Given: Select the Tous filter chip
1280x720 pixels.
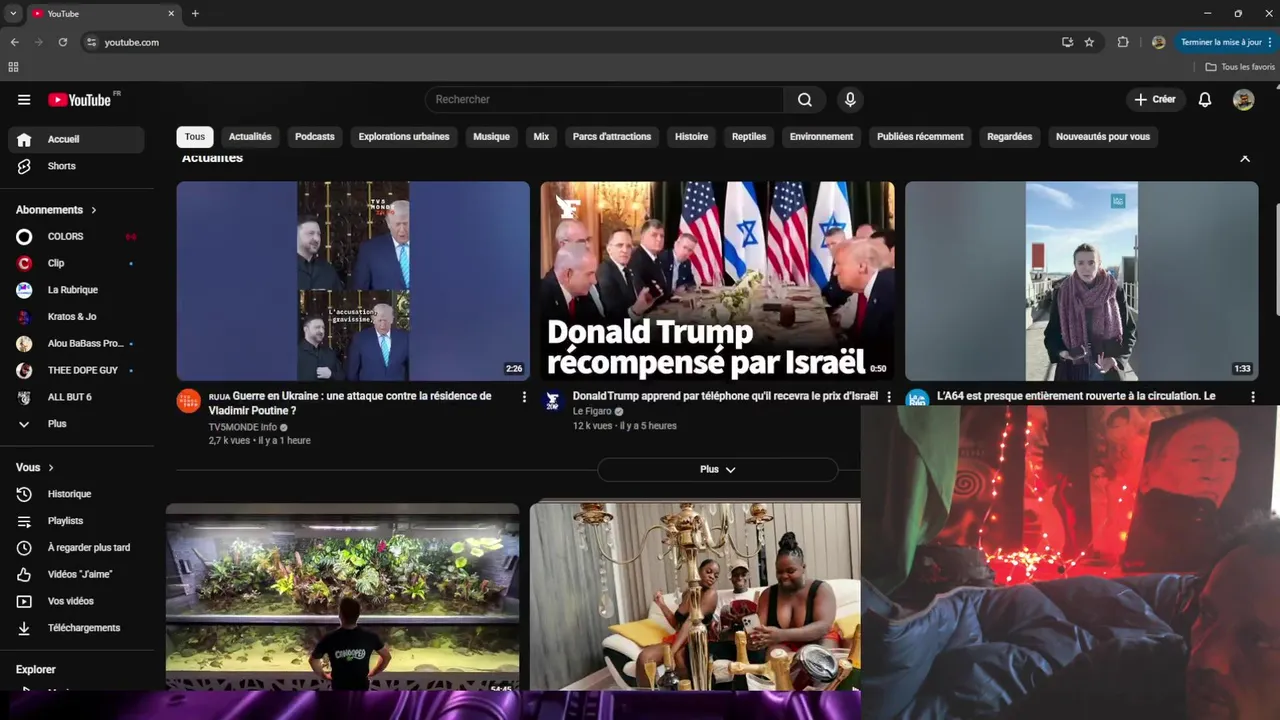Looking at the screenshot, I should [x=195, y=137].
